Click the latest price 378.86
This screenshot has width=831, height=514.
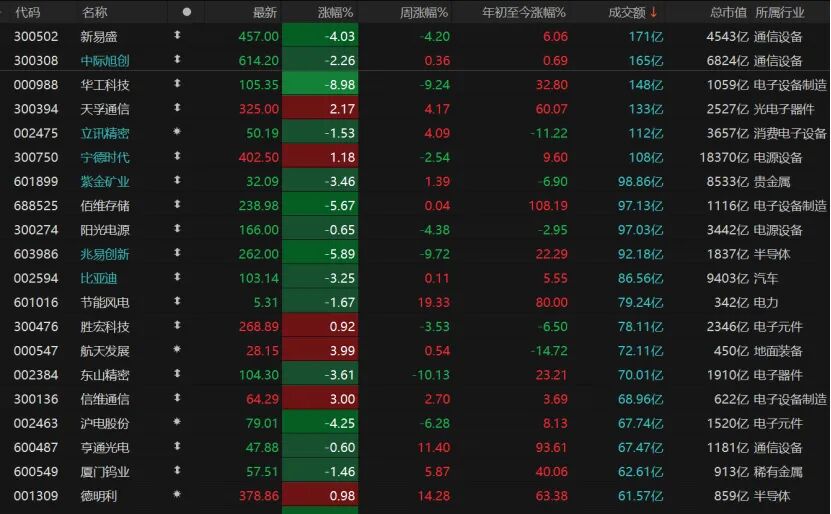(259, 496)
